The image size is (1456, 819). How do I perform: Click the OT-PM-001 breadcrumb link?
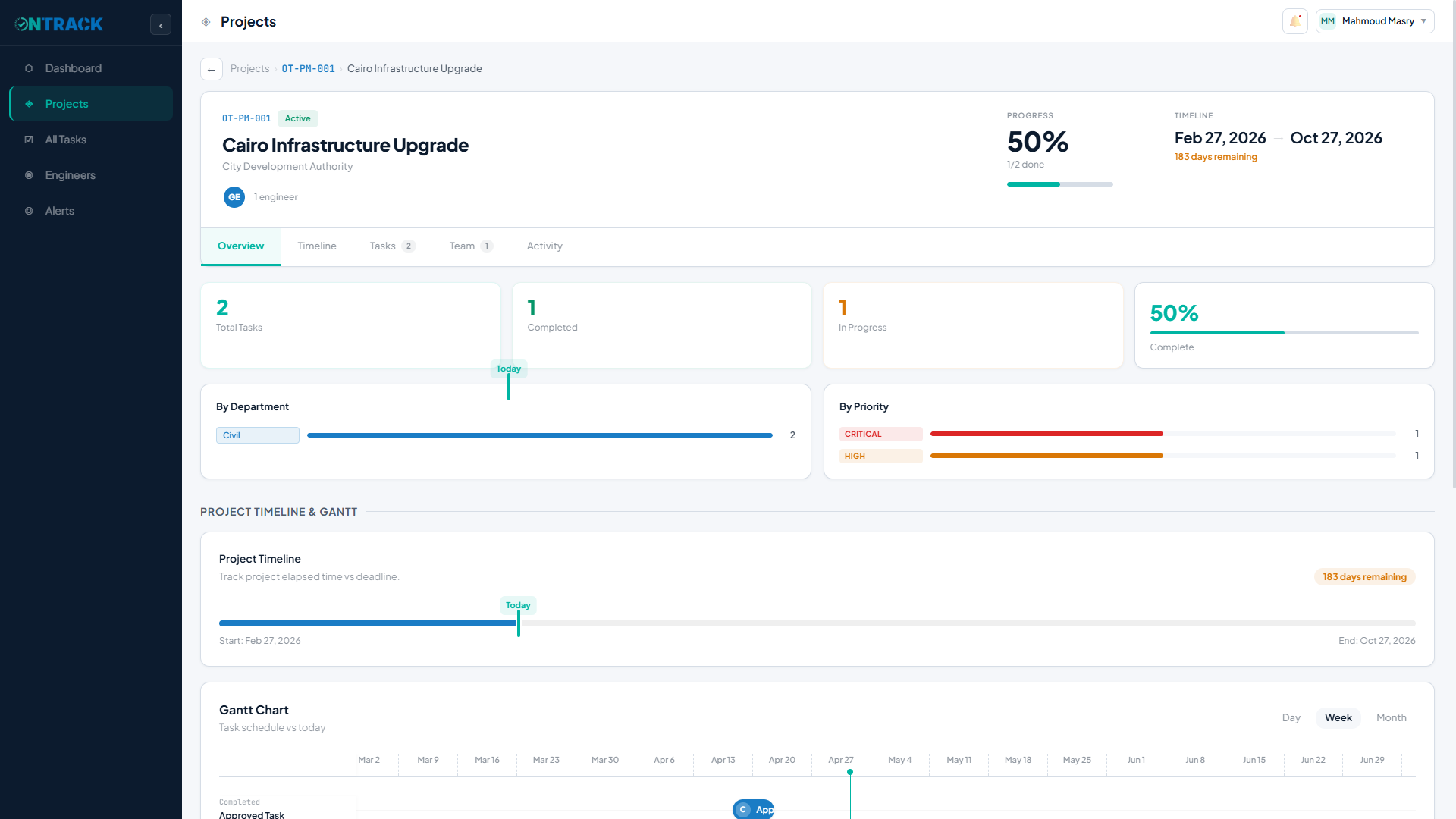308,69
